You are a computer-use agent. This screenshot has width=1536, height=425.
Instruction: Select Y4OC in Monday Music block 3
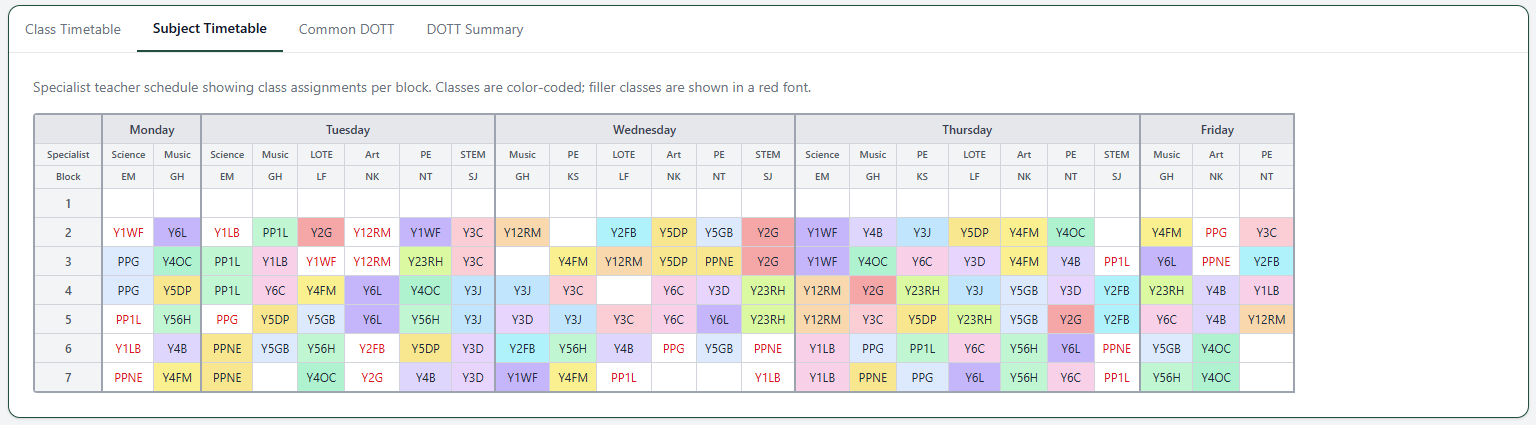coord(177,262)
